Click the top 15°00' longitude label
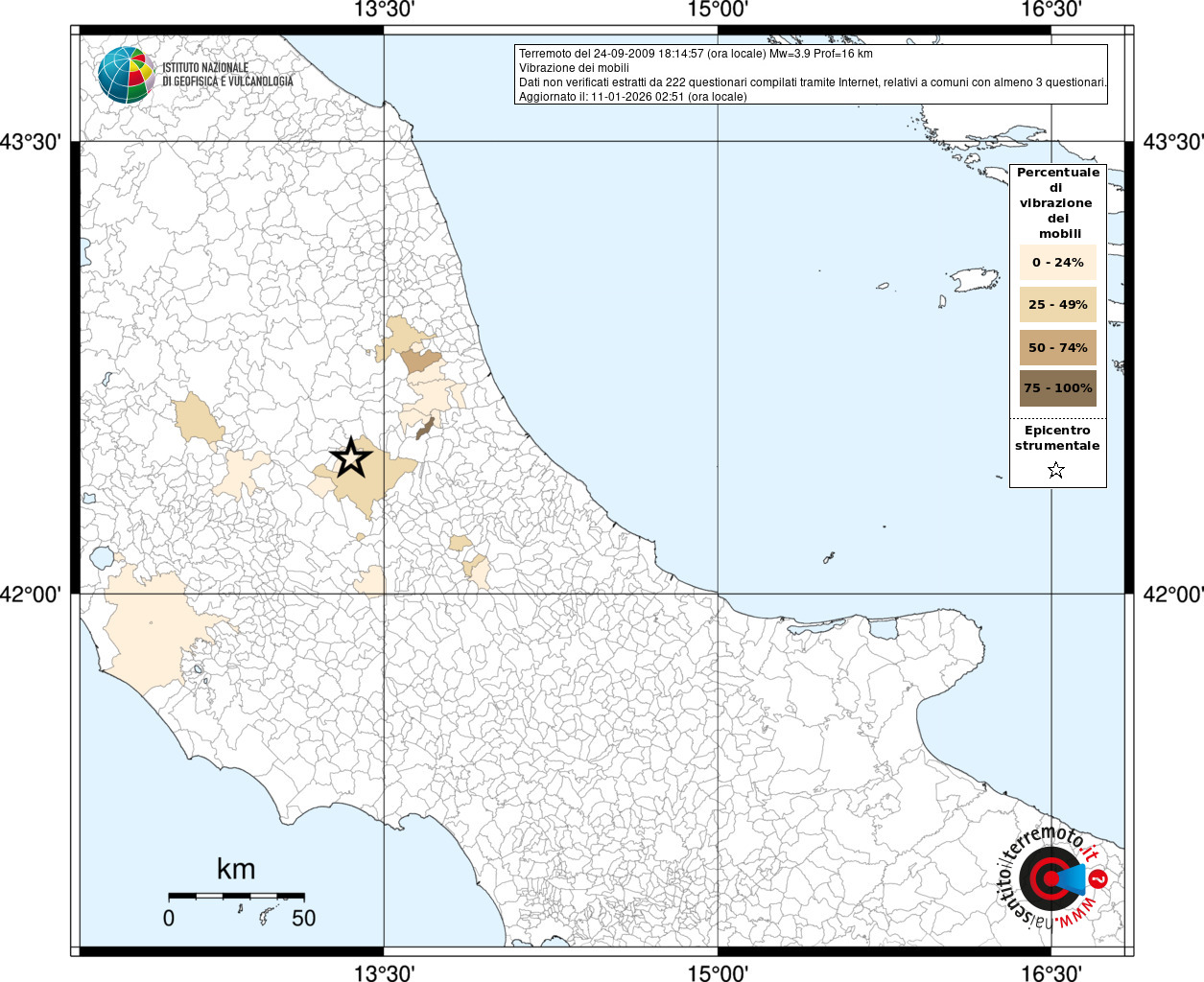Viewport: 1204px width, 982px height. pyautogui.click(x=718, y=11)
